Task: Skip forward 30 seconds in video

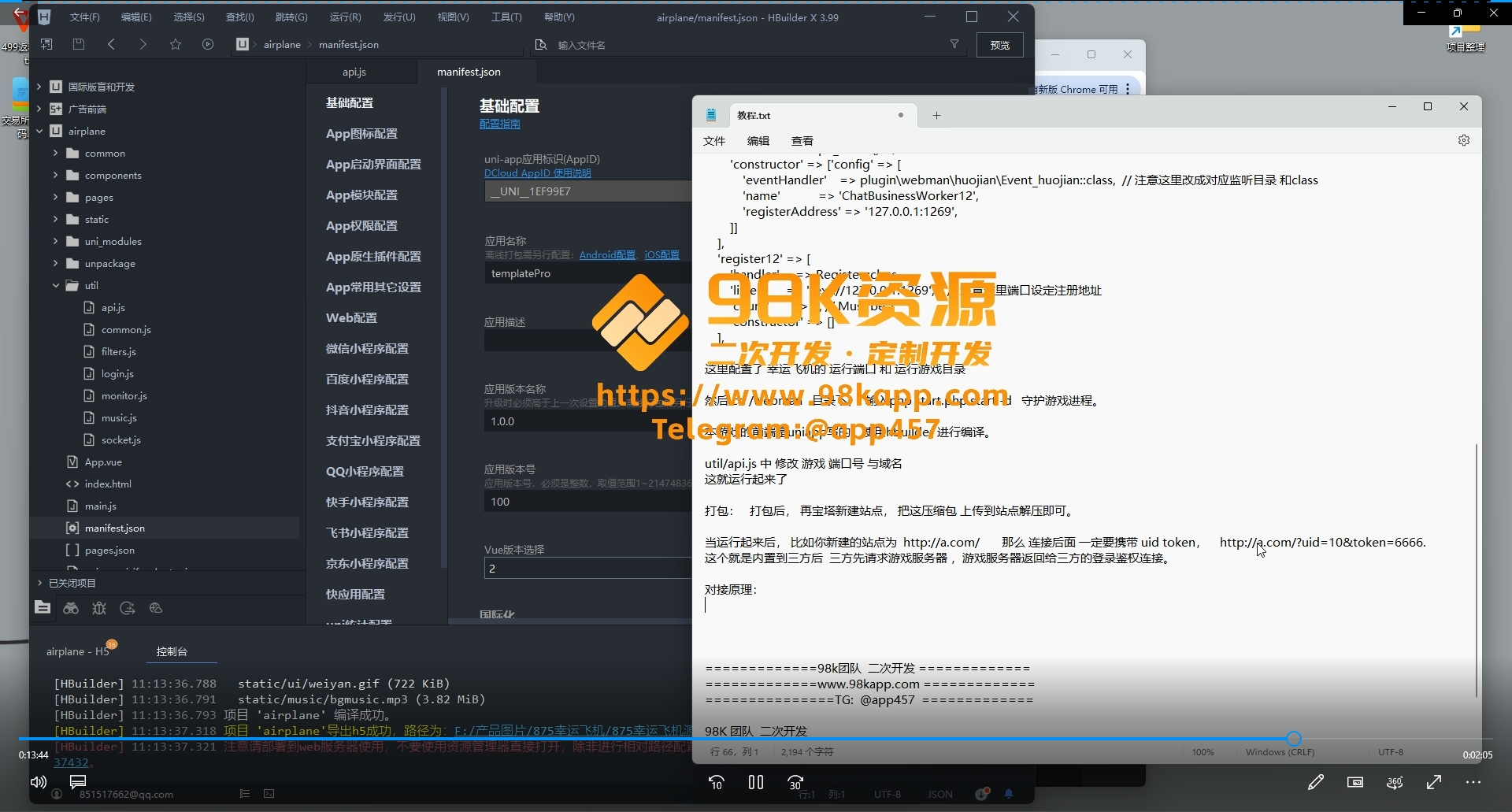Action: 795,782
